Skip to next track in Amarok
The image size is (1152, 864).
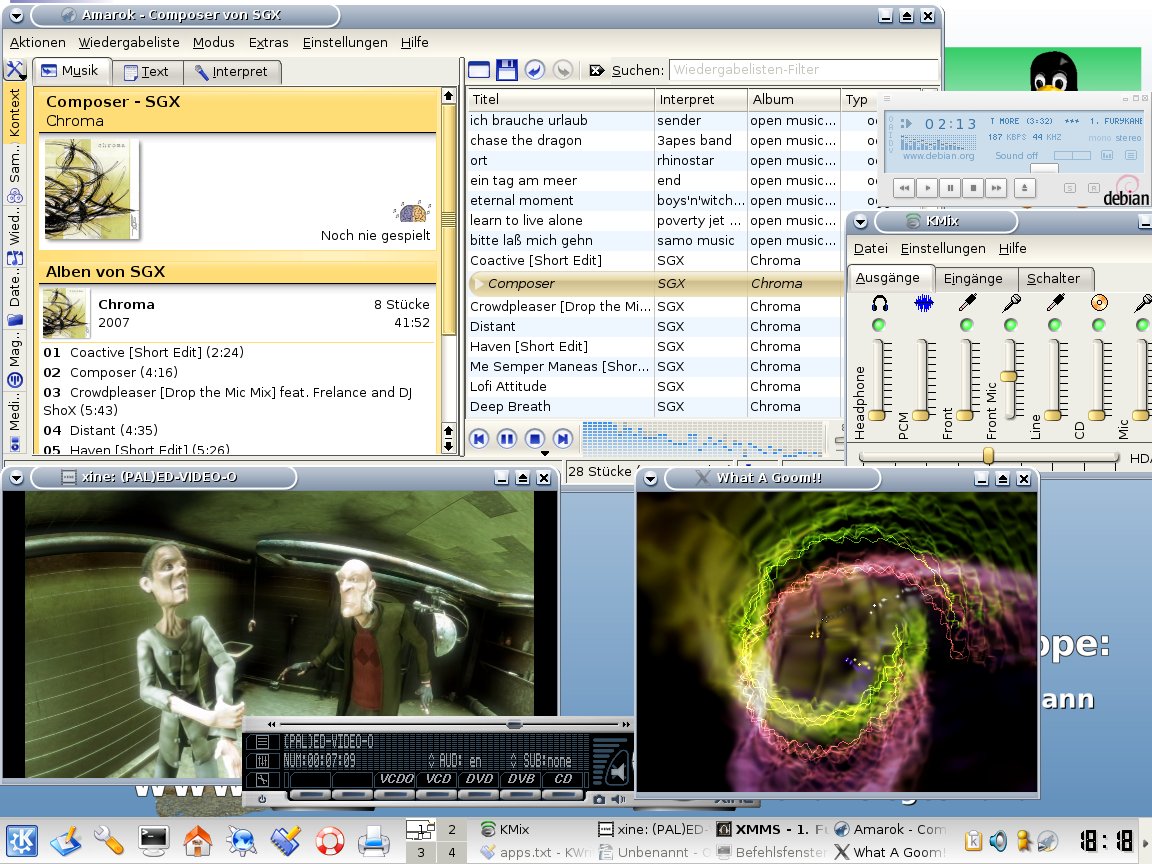tap(563, 439)
